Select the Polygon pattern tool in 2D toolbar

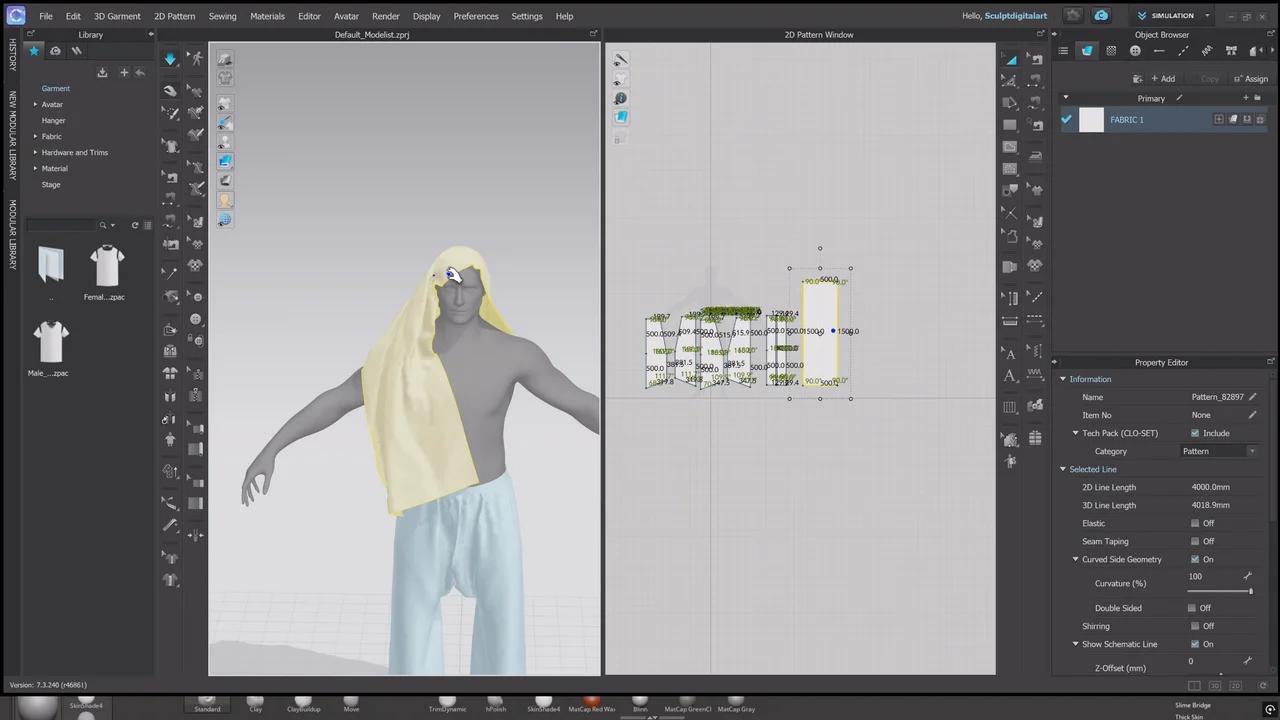coord(1011,103)
